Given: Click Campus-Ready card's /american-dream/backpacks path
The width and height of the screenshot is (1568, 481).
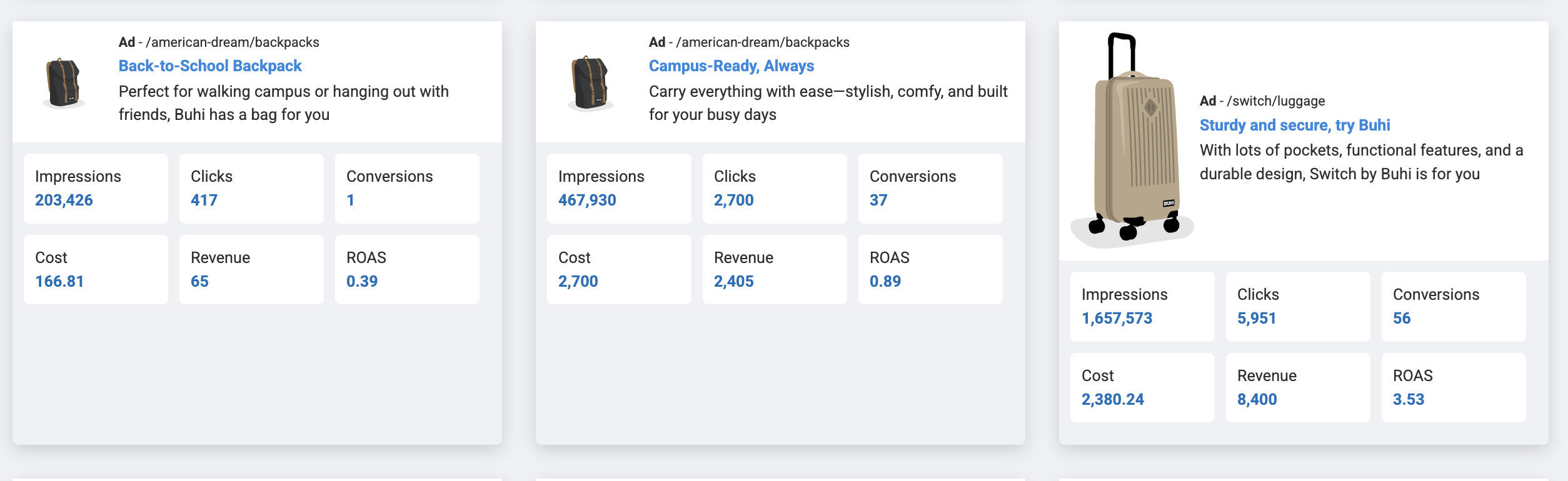Looking at the screenshot, I should point(763,42).
